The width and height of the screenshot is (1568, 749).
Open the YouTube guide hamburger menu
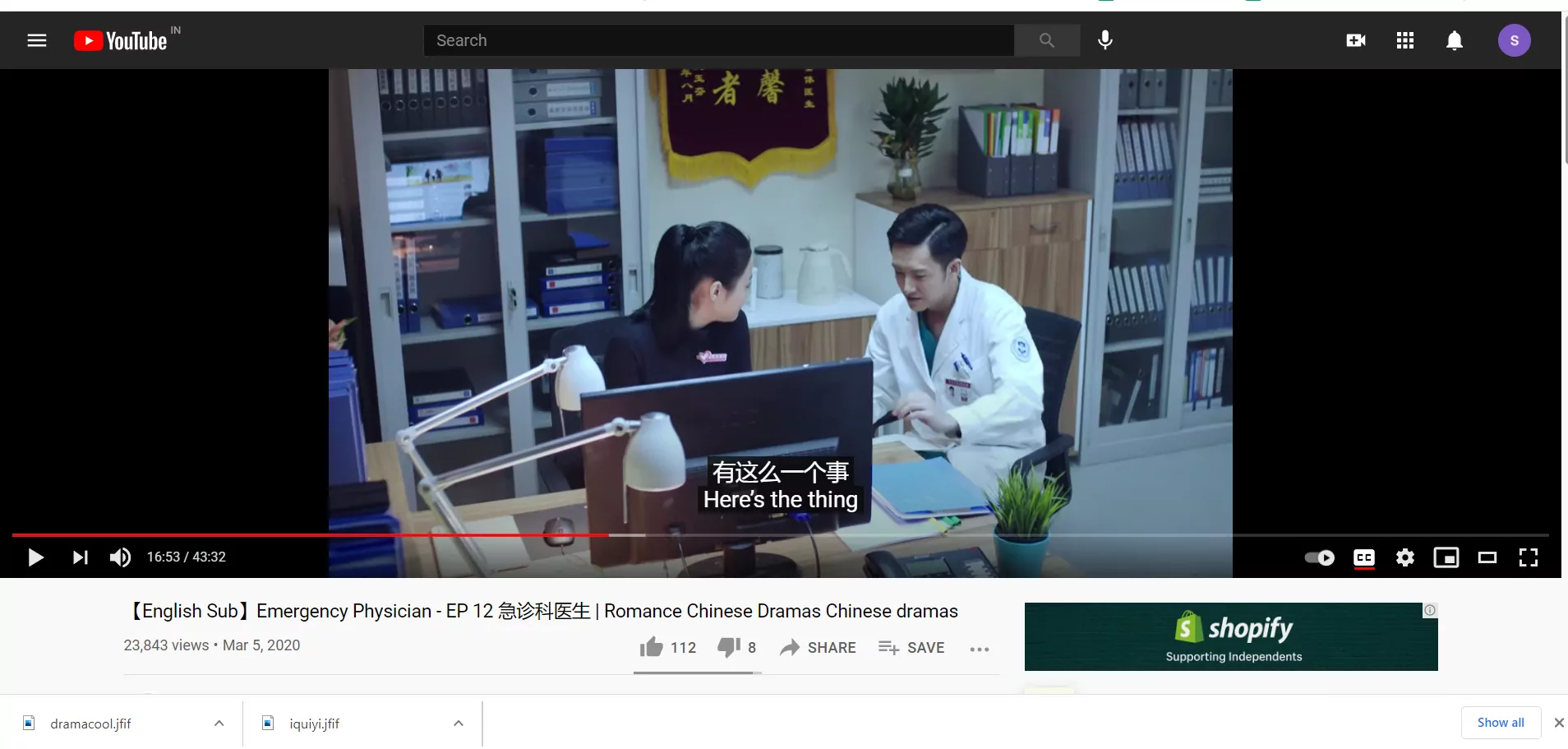[x=37, y=40]
